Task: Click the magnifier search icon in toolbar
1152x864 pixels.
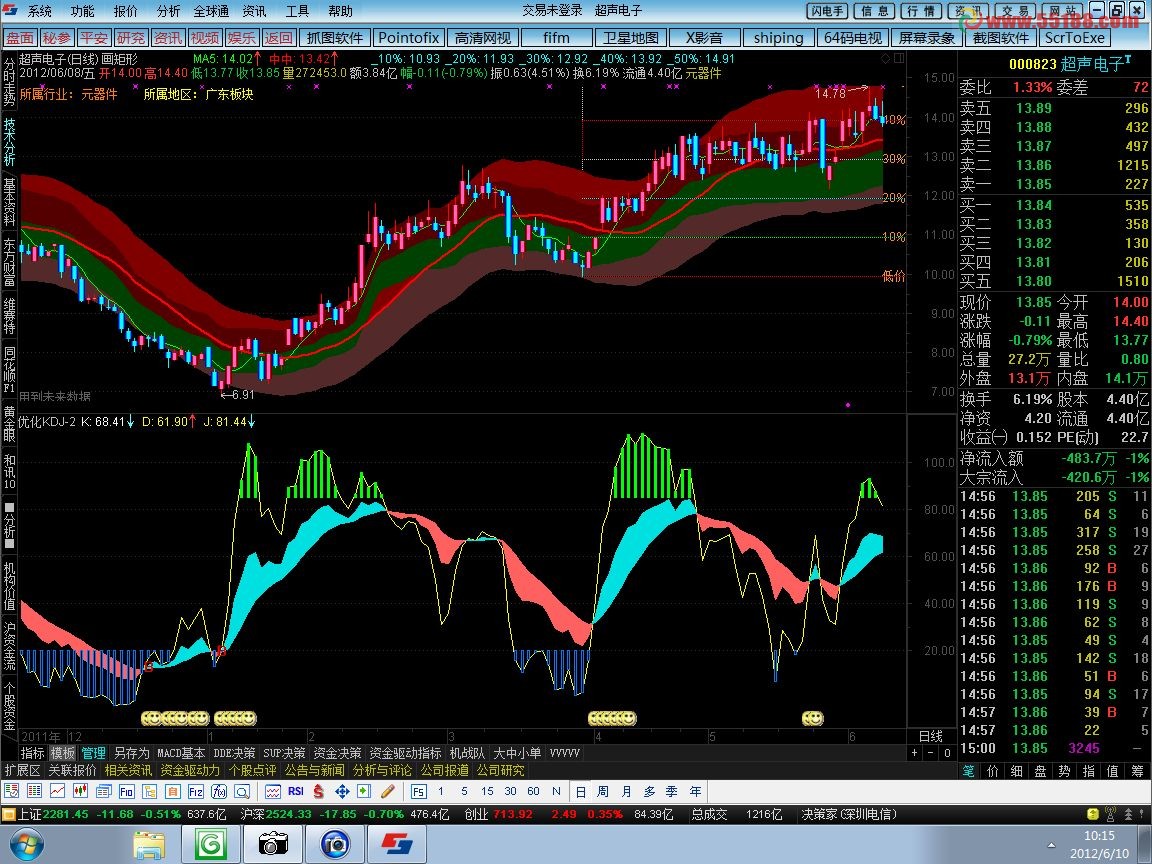Action: coord(242,791)
